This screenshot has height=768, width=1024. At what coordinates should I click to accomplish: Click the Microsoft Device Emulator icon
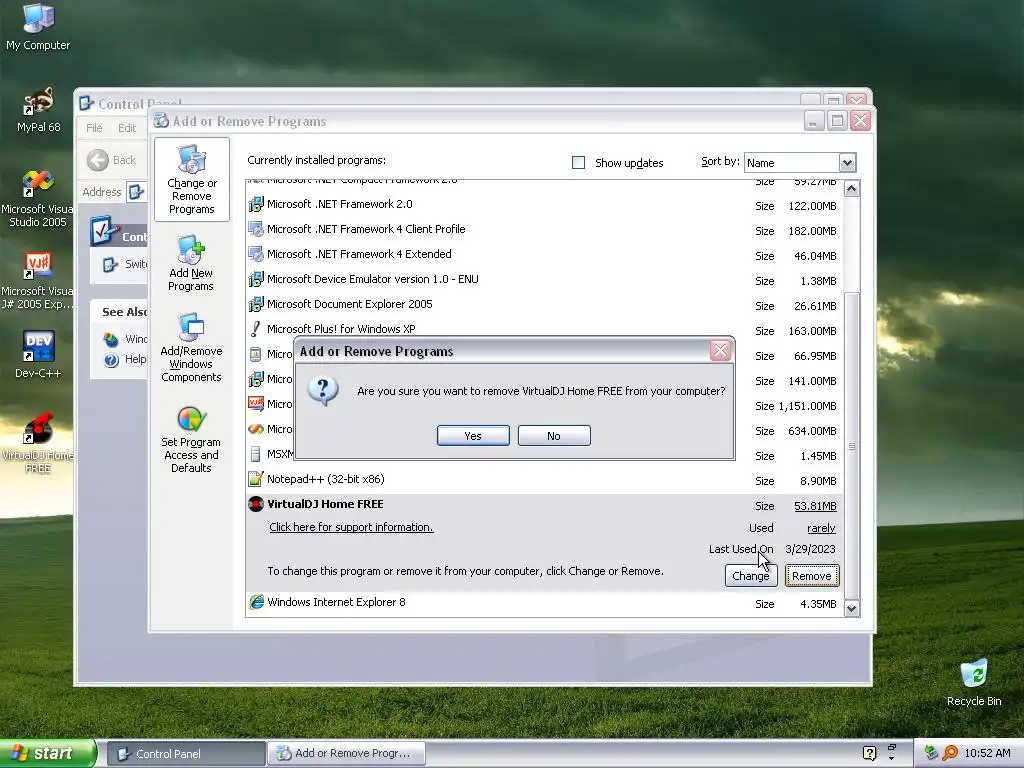256,280
